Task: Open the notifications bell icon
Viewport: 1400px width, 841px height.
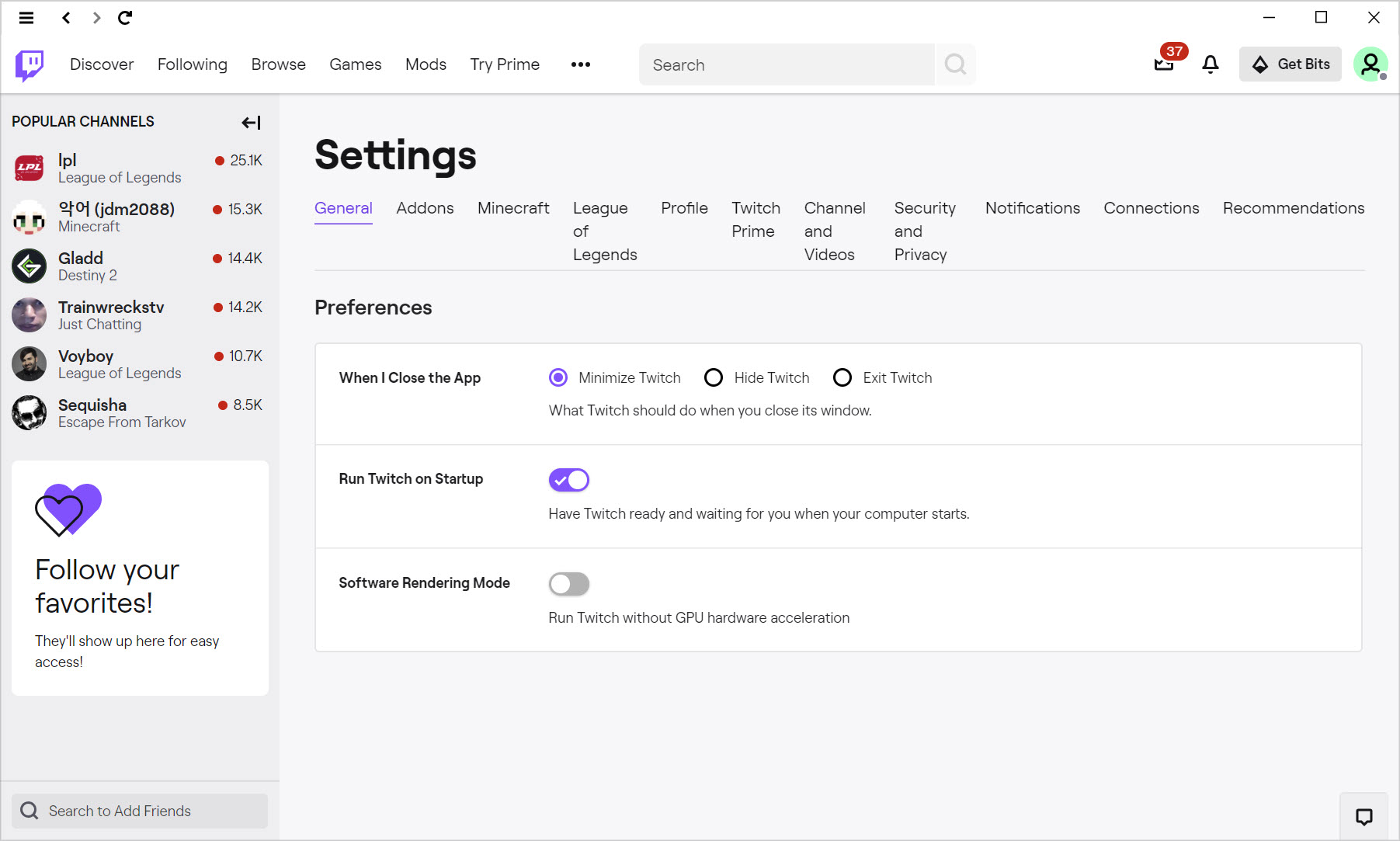Action: pyautogui.click(x=1210, y=64)
